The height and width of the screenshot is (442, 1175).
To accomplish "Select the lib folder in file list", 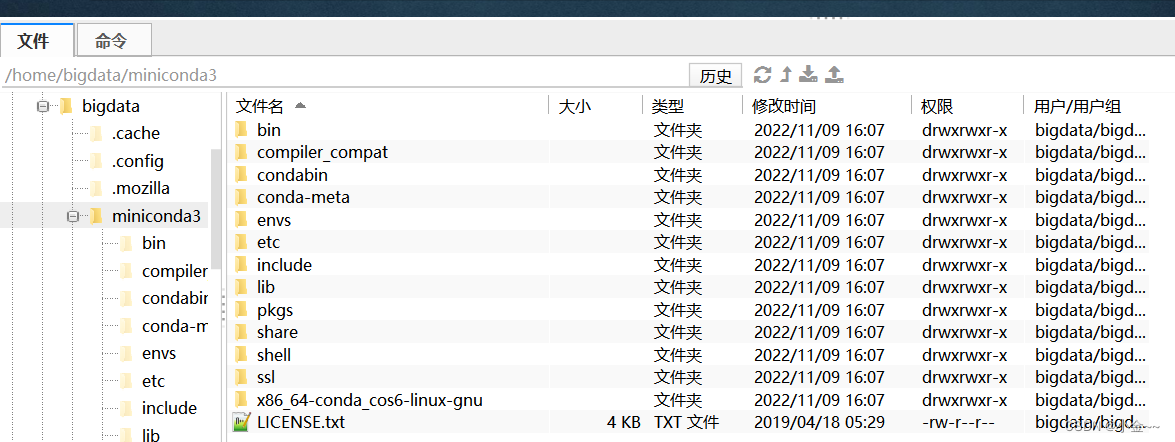I will pyautogui.click(x=266, y=287).
